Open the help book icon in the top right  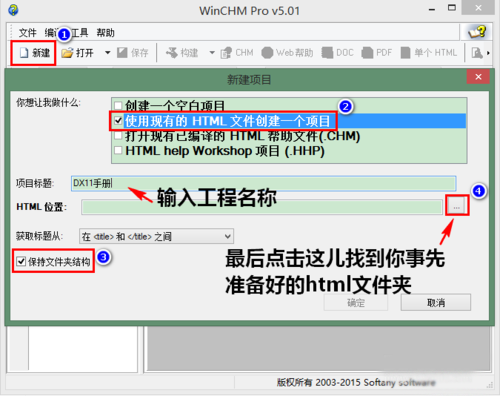477,32
